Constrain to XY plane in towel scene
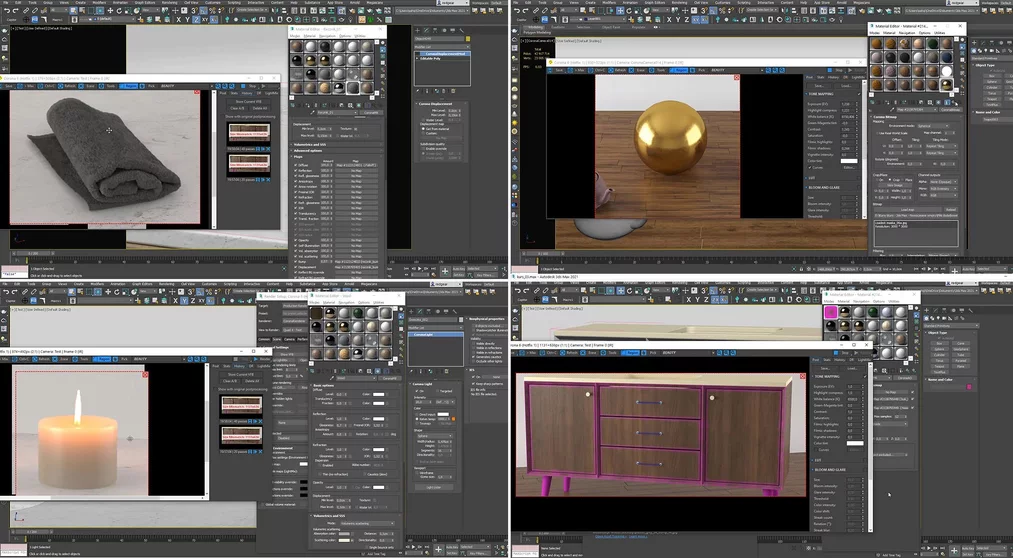 (x=205, y=20)
